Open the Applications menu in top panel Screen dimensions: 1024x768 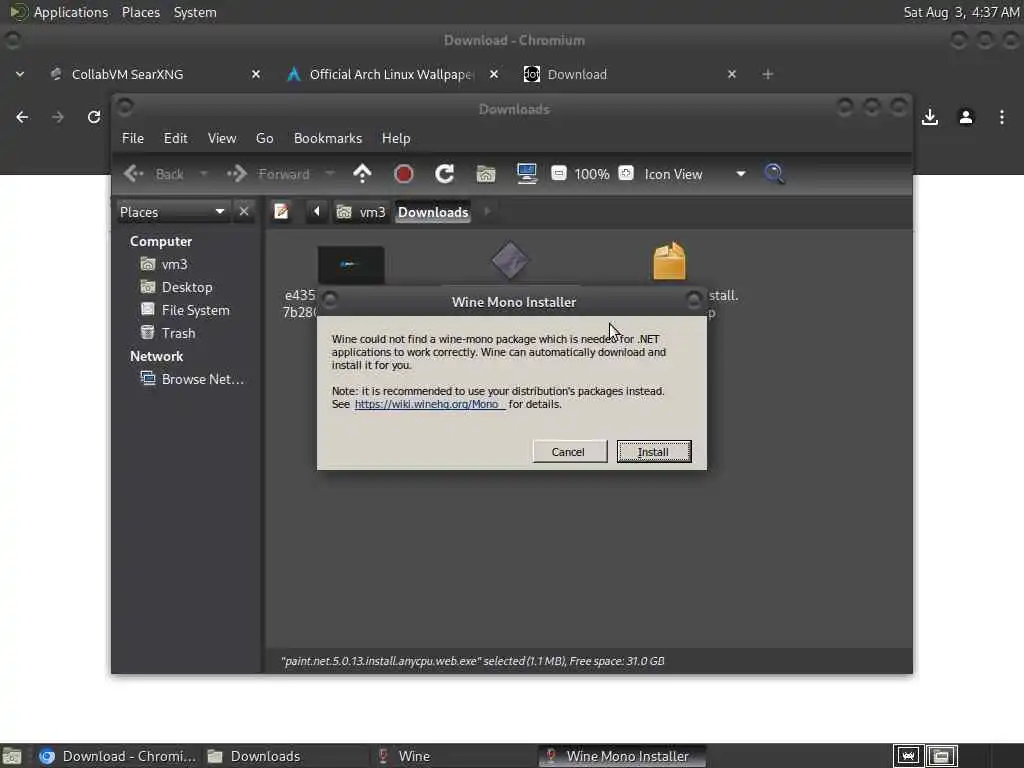tap(71, 12)
